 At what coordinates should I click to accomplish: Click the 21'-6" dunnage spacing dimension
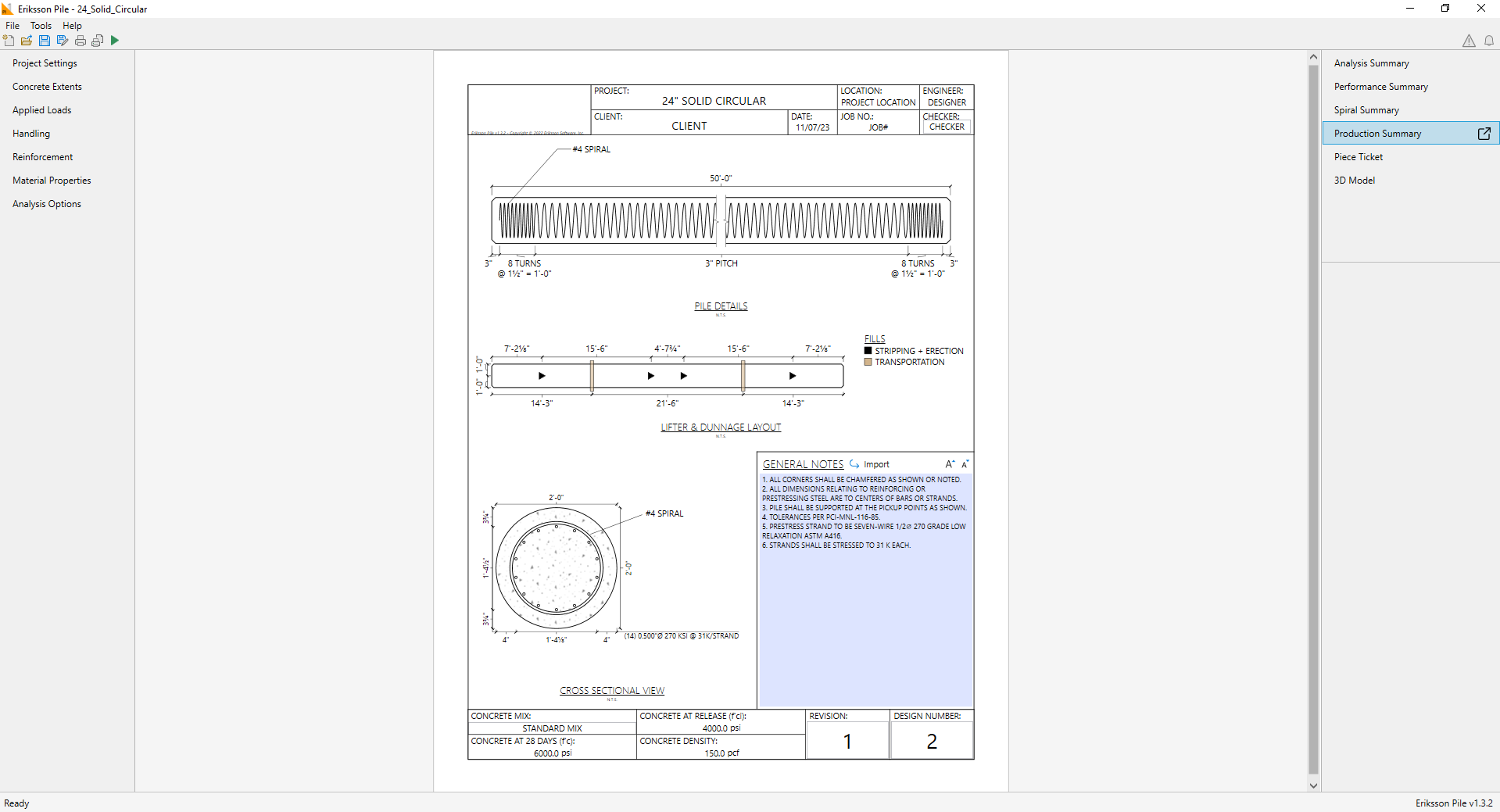(x=667, y=403)
